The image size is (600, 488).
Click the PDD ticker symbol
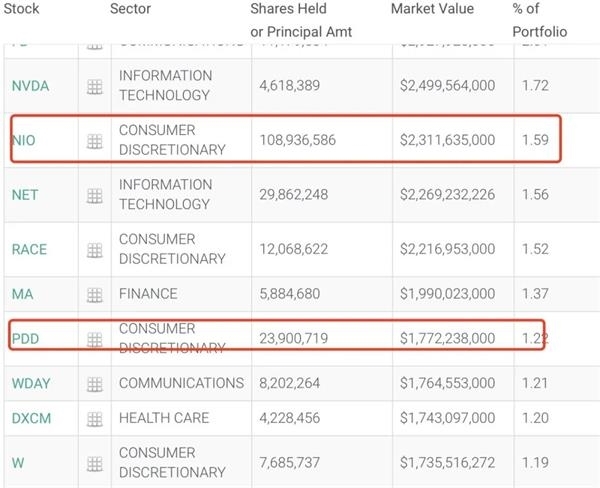25,339
